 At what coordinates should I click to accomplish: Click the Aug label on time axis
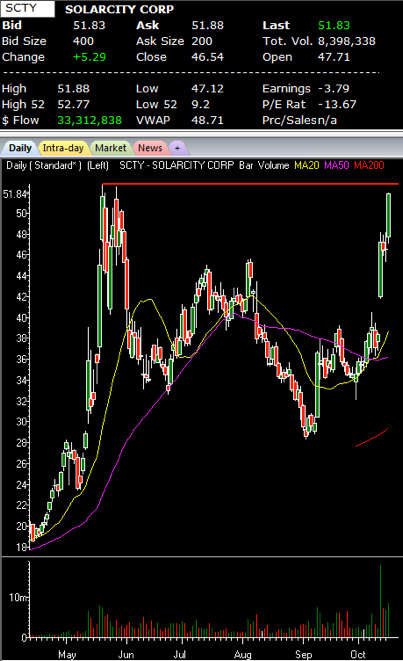click(242, 654)
